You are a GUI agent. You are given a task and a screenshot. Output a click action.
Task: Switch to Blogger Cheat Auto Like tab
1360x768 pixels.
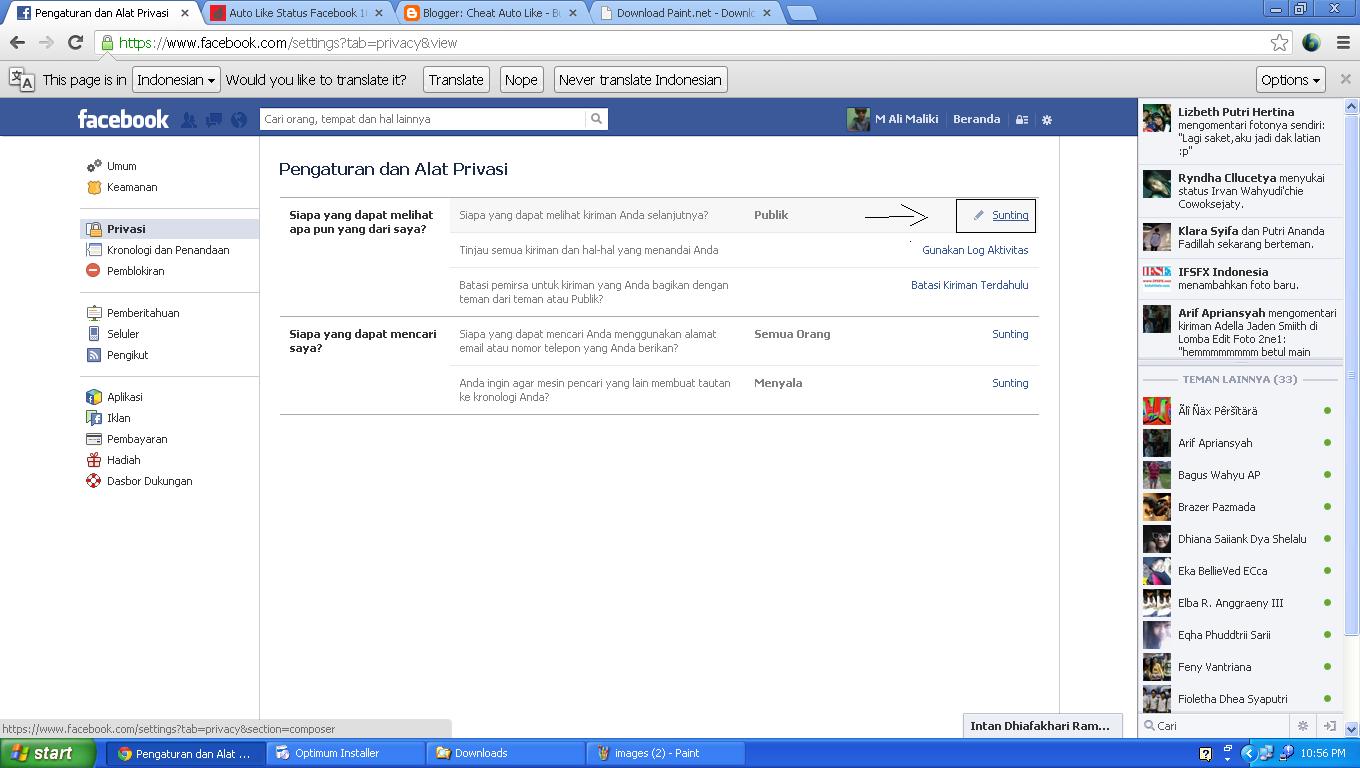[490, 13]
